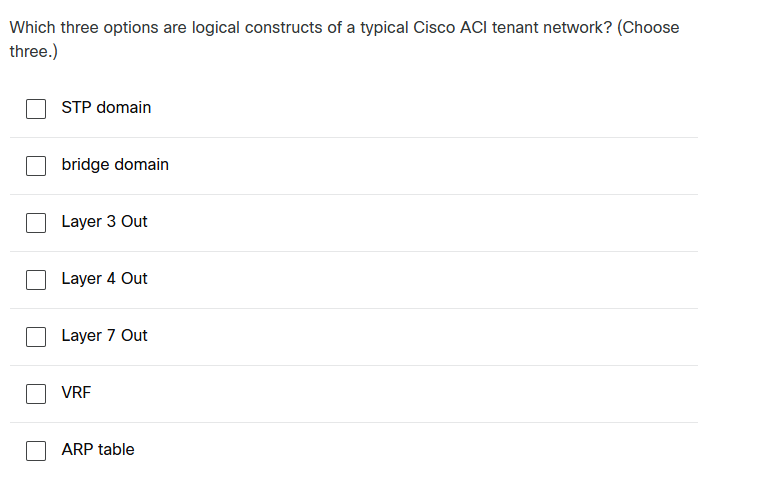Check the ARP table checkbox
The width and height of the screenshot is (763, 491).
tap(36, 450)
